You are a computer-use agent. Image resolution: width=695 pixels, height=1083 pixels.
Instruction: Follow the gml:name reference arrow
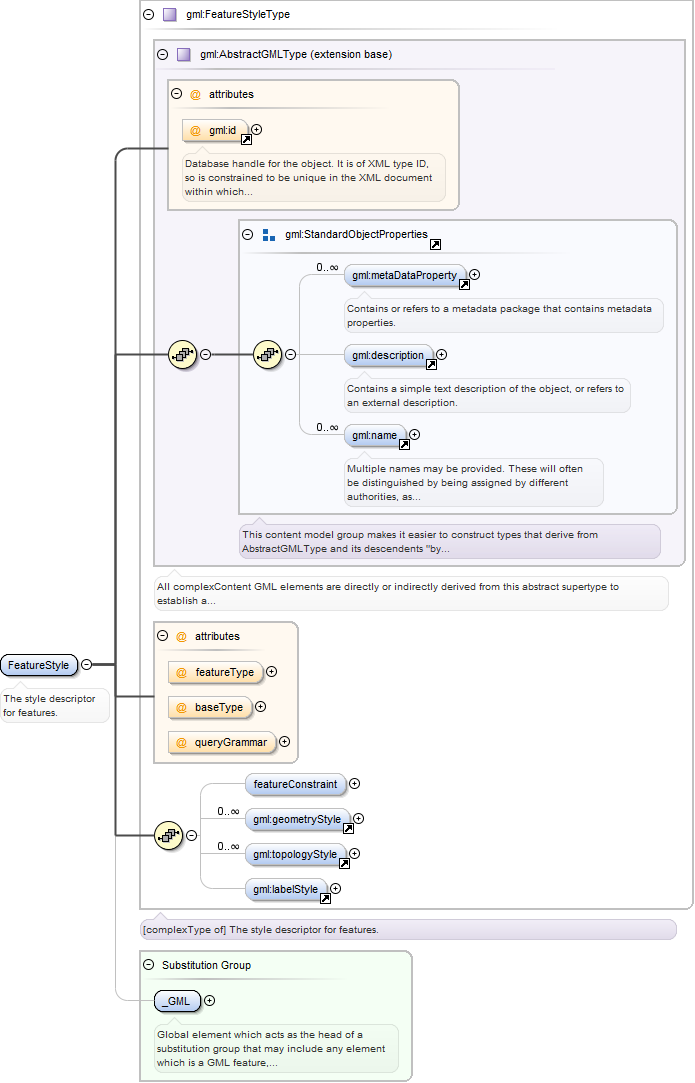[x=404, y=445]
